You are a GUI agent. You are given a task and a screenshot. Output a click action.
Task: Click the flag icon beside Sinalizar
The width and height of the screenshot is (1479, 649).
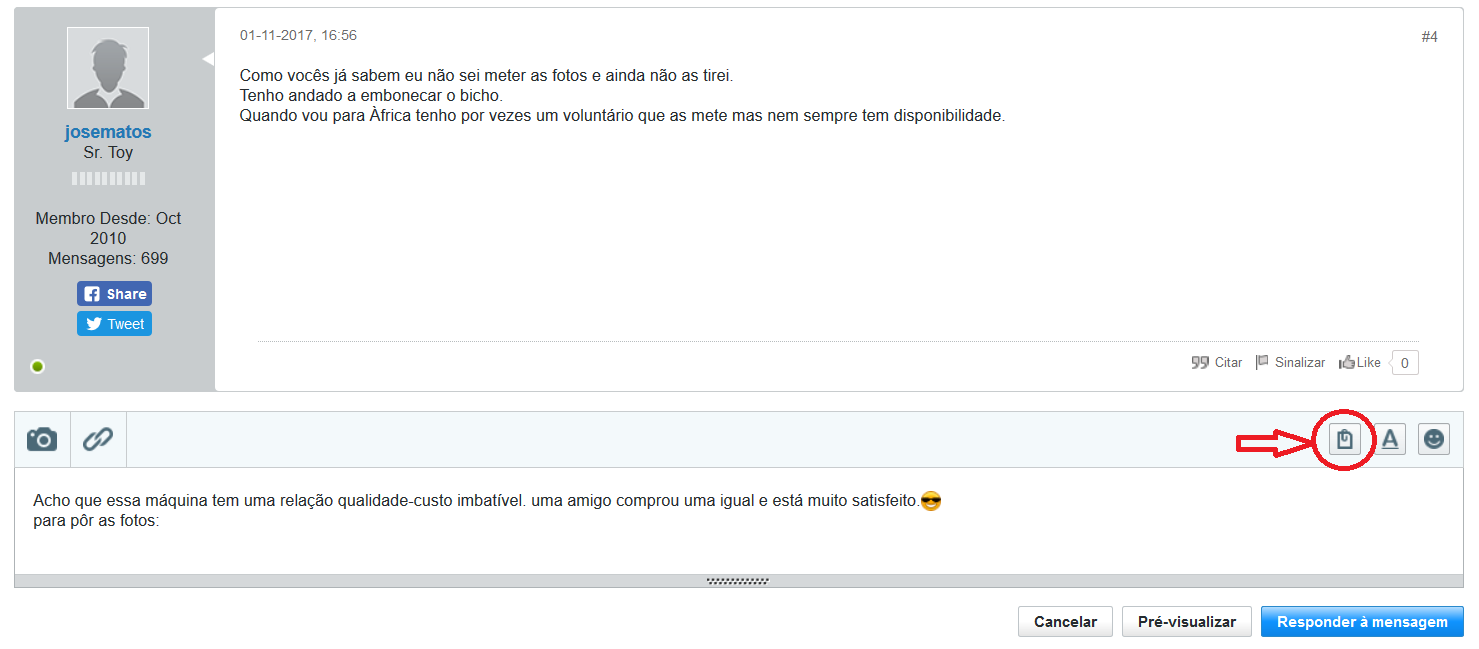pos(1262,363)
